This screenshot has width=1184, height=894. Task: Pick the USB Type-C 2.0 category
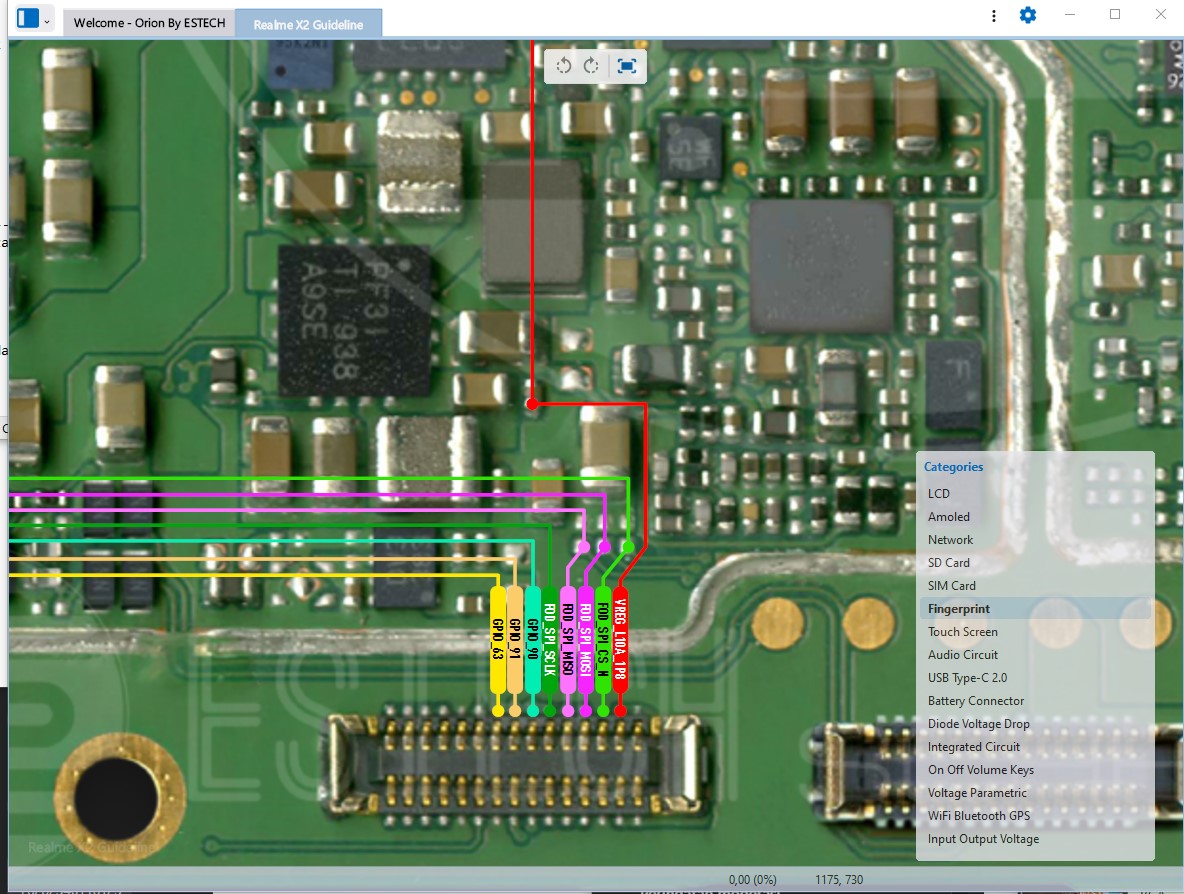point(968,678)
